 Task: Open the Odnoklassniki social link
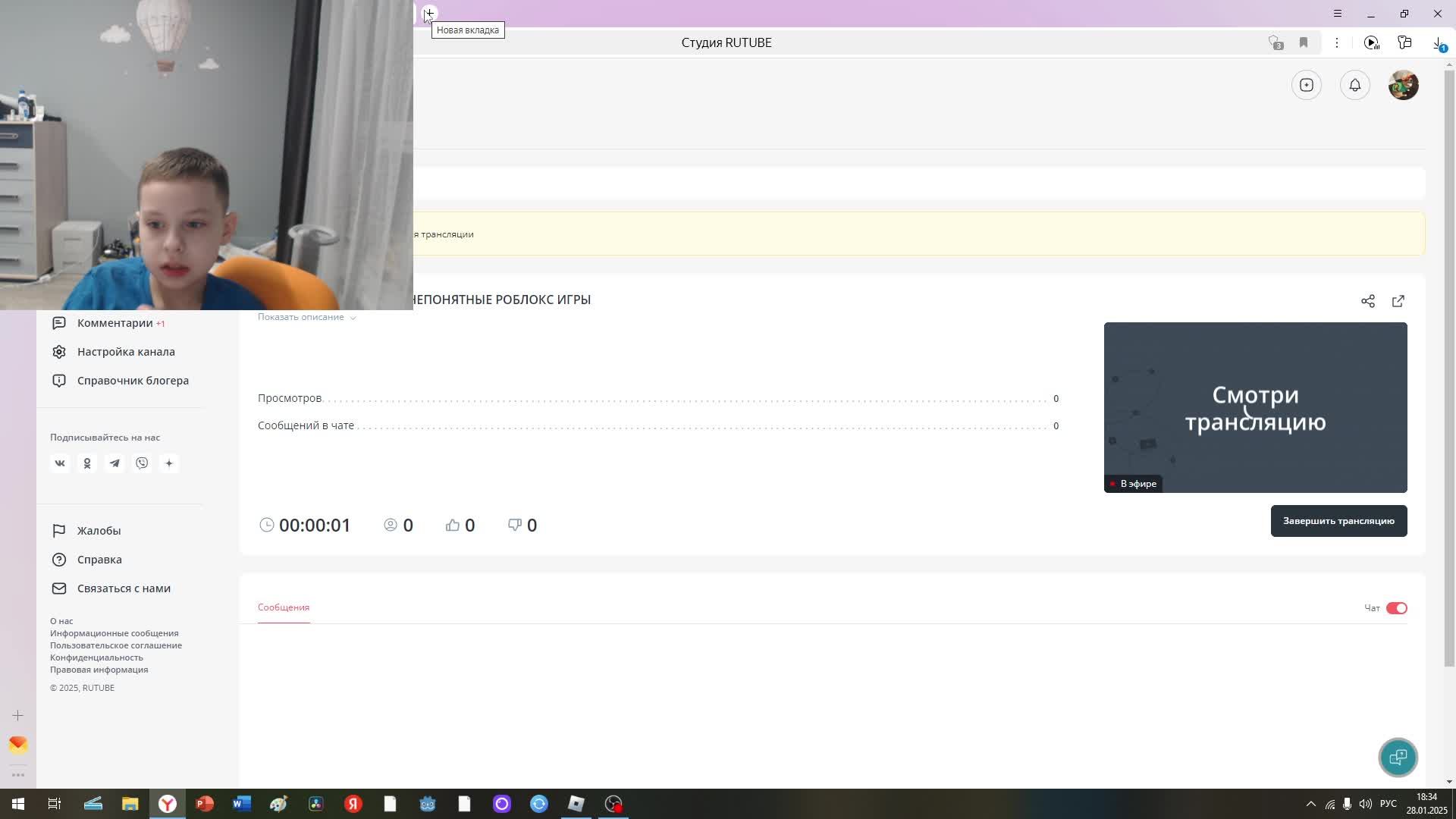[87, 463]
